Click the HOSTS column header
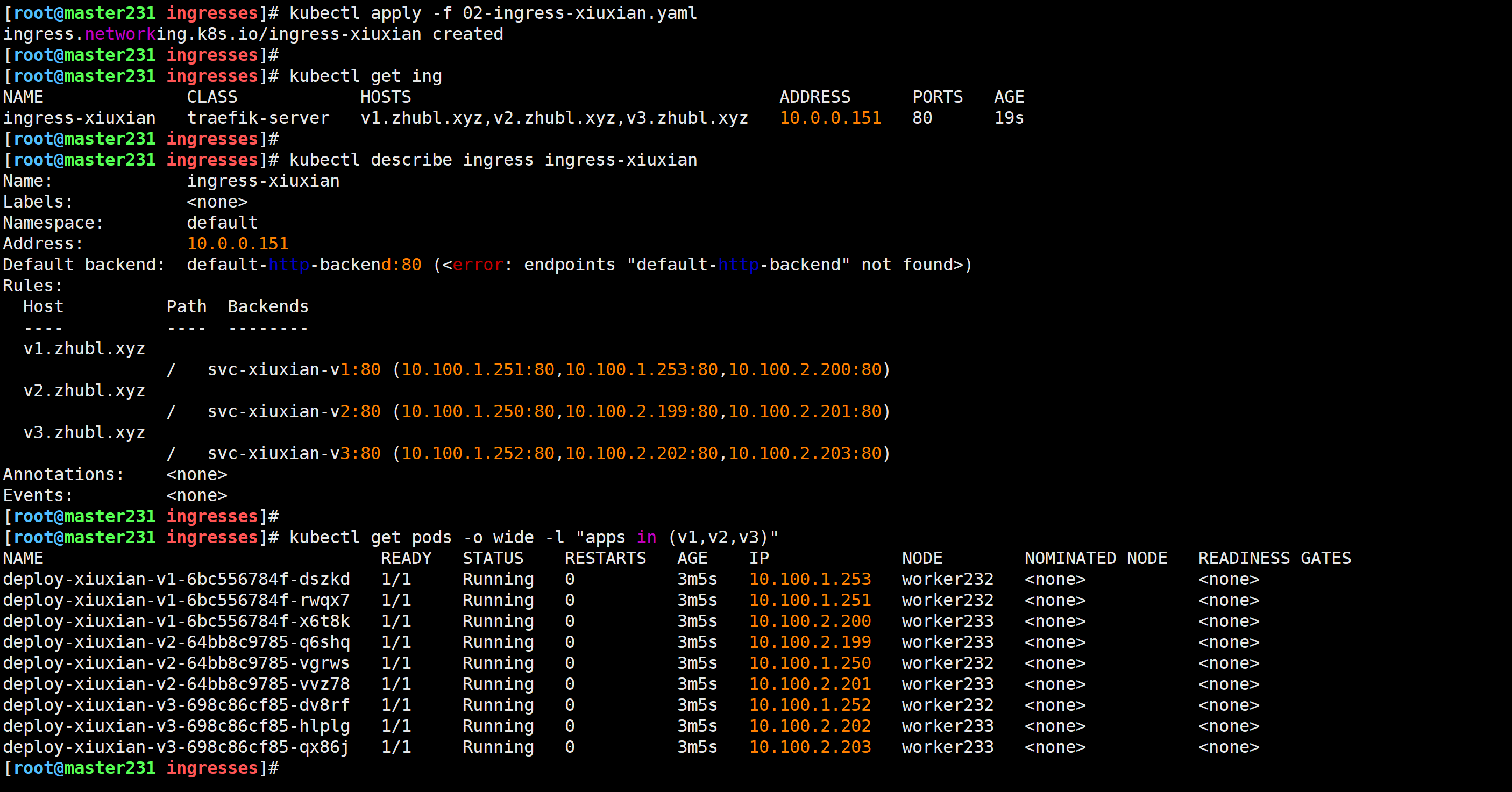The image size is (1512, 792). click(386, 97)
